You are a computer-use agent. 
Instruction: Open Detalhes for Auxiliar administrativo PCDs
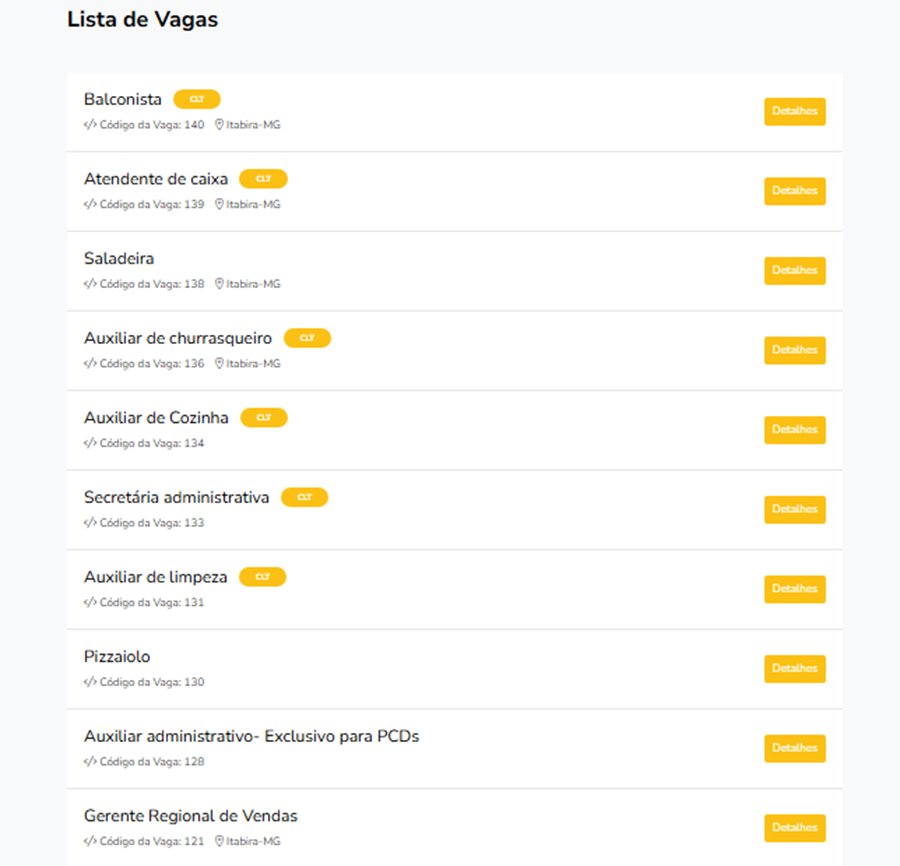(794, 748)
